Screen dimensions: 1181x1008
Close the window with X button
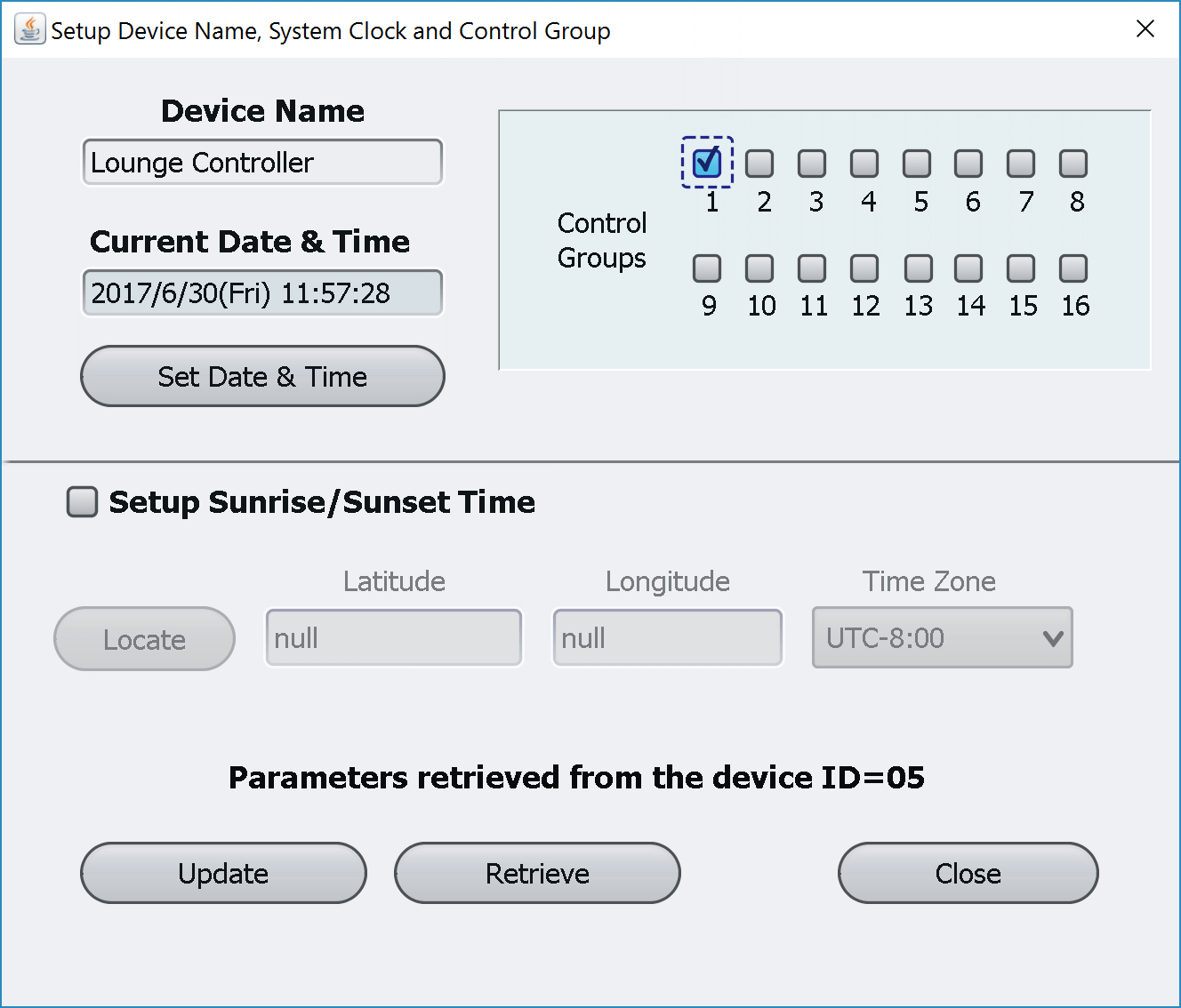(1145, 29)
